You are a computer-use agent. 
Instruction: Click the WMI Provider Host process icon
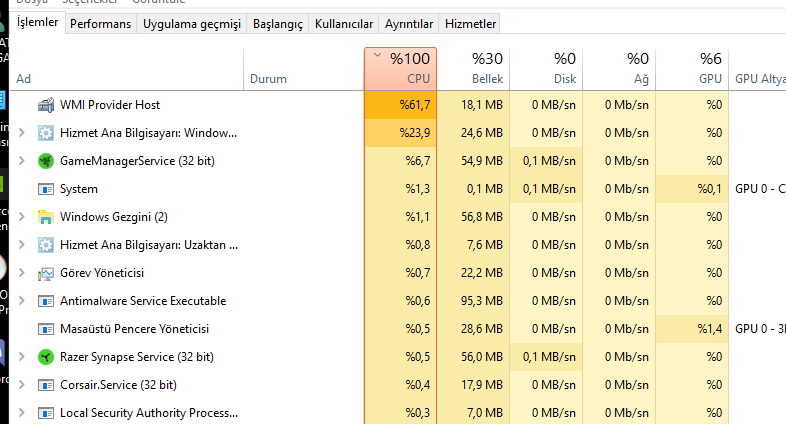[x=46, y=105]
